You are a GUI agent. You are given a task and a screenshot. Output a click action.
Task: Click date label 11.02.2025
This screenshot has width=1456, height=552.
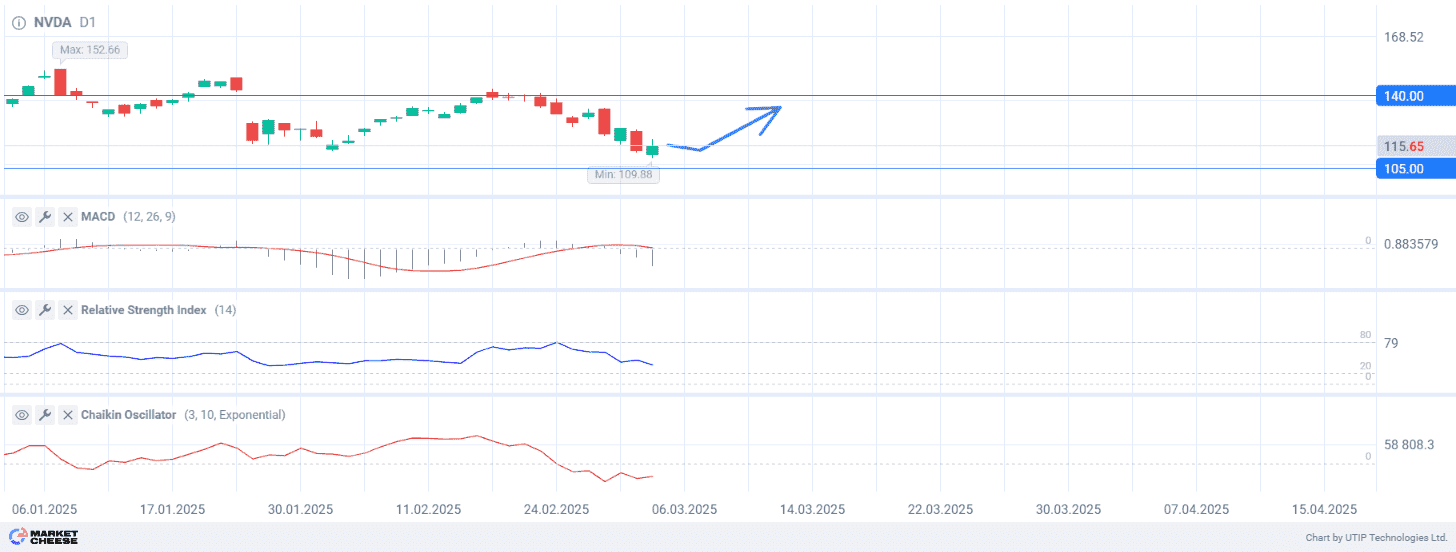(x=428, y=509)
